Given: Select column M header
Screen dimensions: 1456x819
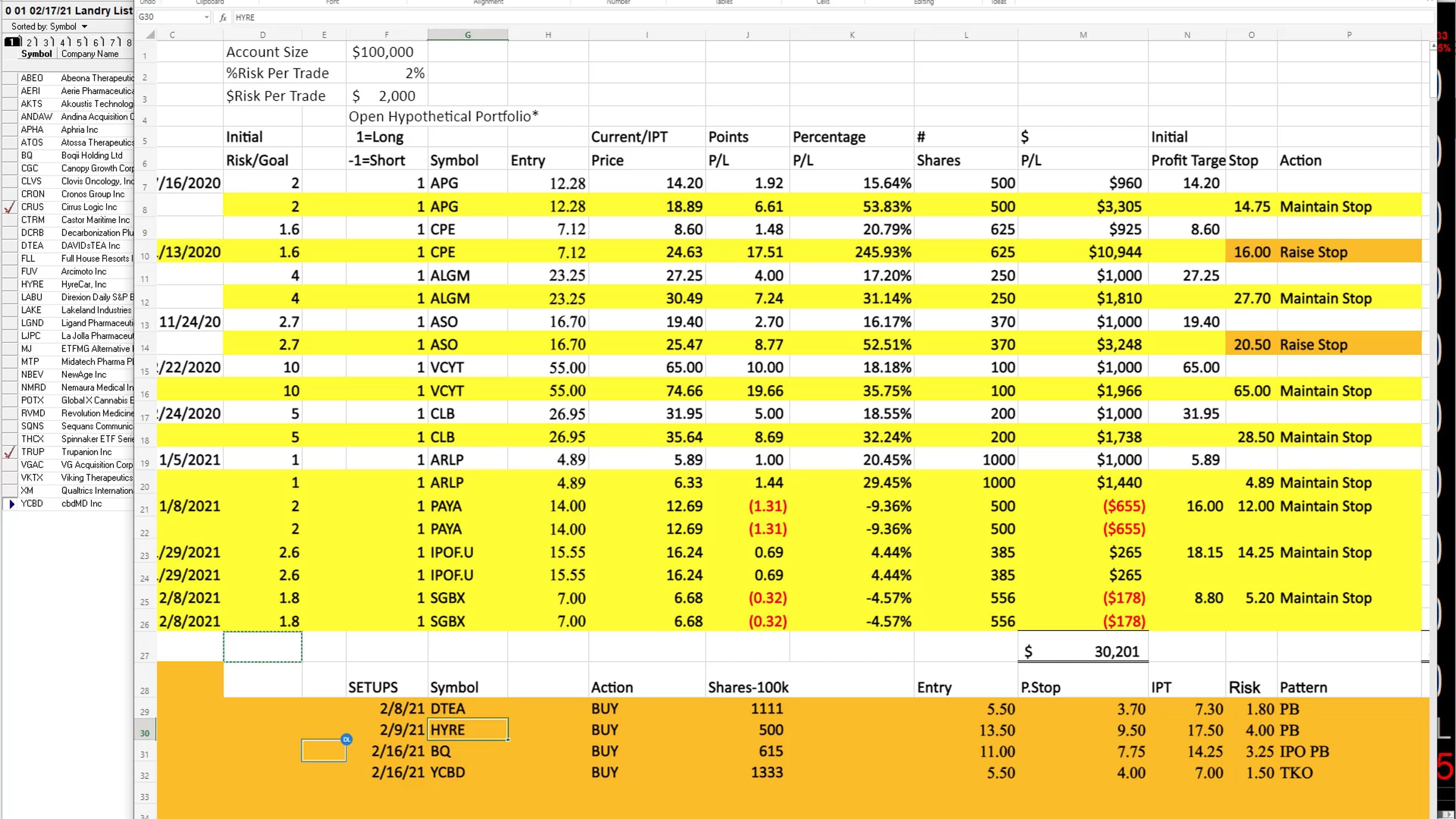Looking at the screenshot, I should (x=1083, y=35).
